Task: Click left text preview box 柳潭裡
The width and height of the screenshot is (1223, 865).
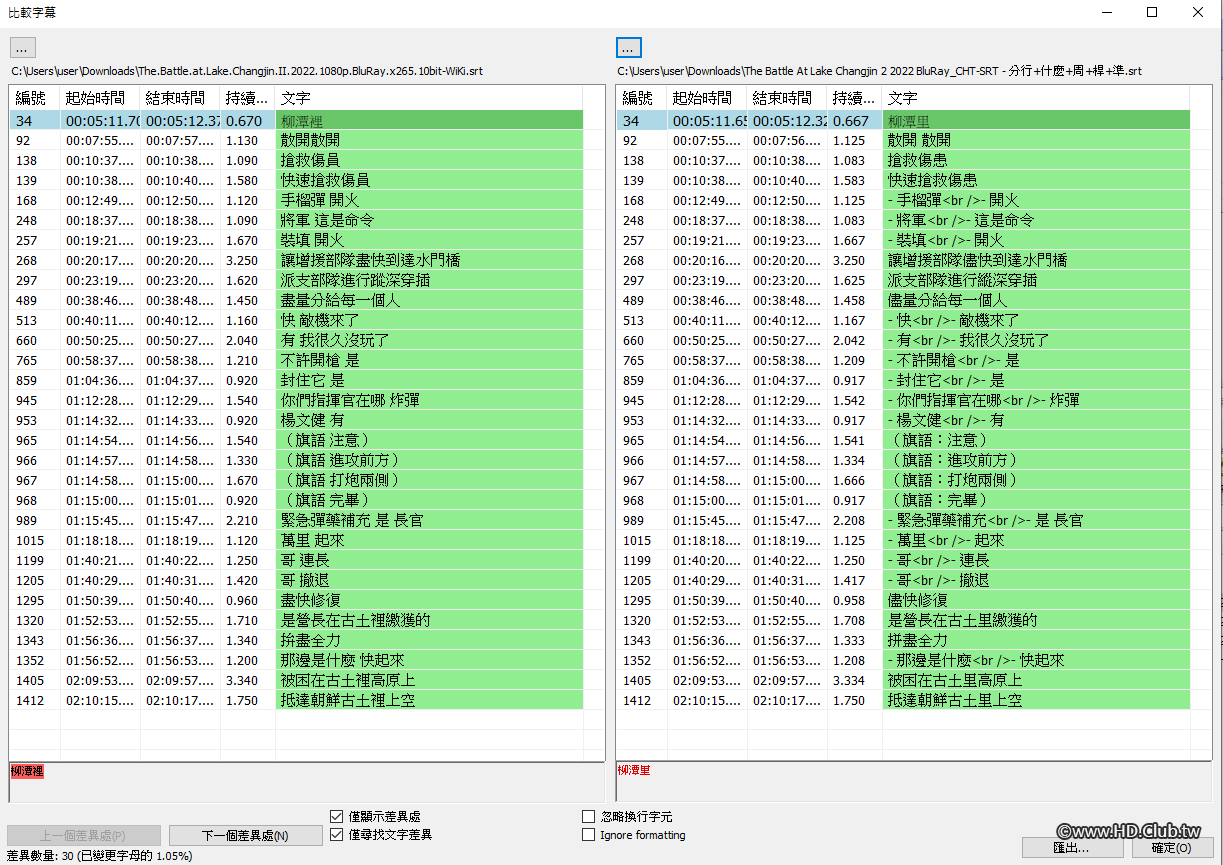Action: tap(307, 783)
